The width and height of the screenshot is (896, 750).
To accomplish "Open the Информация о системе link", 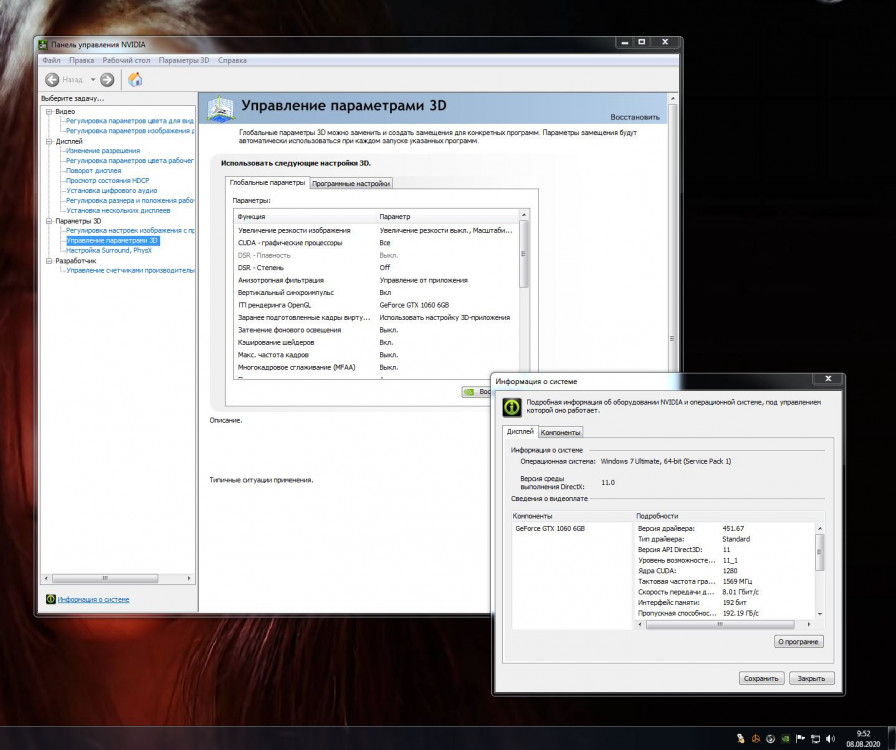I will [93, 599].
